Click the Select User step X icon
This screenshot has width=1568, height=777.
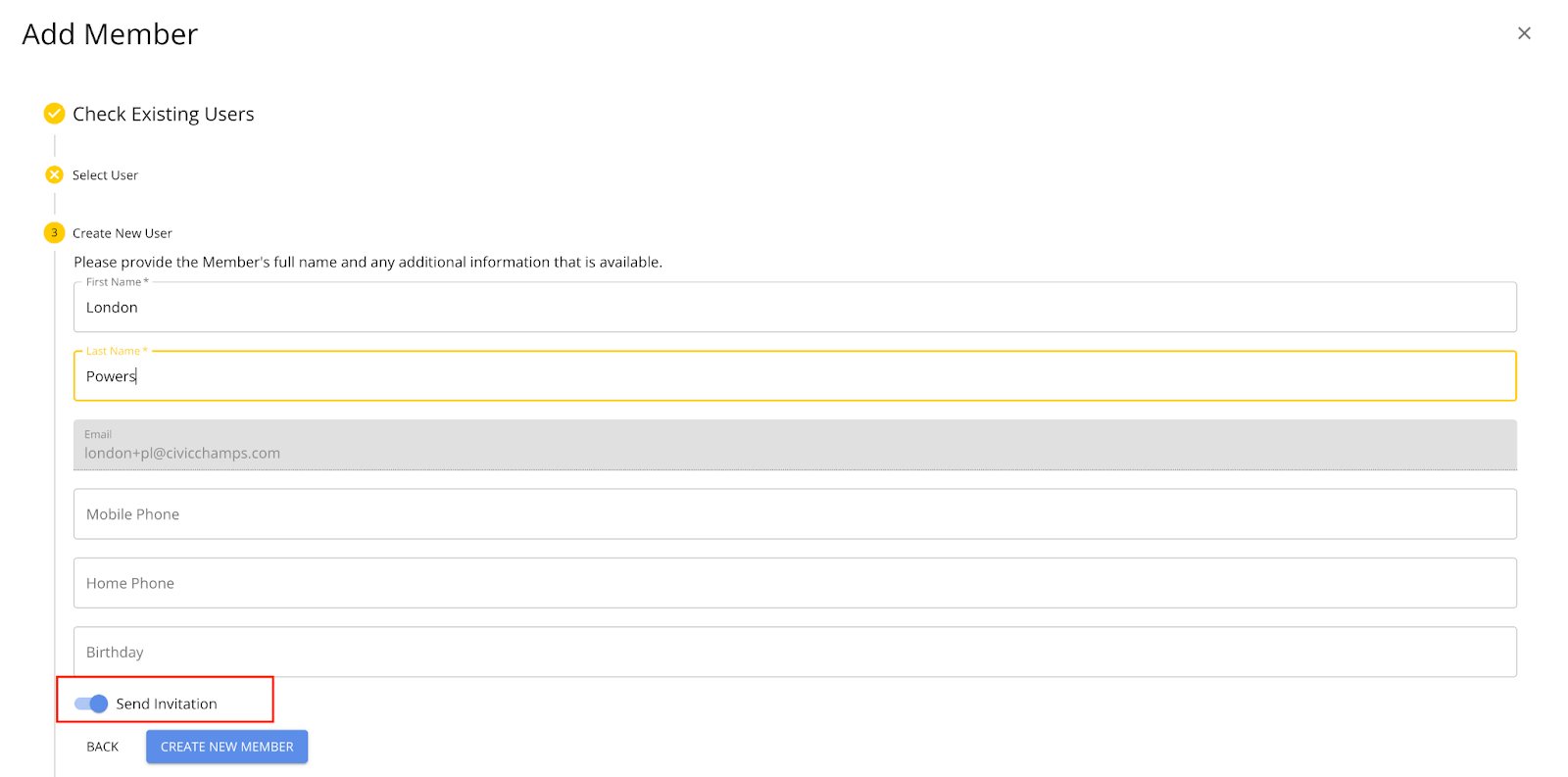(55, 174)
